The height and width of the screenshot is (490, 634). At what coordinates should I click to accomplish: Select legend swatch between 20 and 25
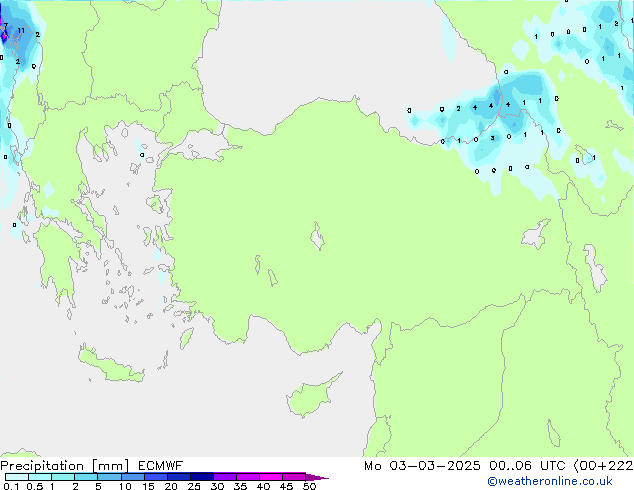[x=179, y=477]
